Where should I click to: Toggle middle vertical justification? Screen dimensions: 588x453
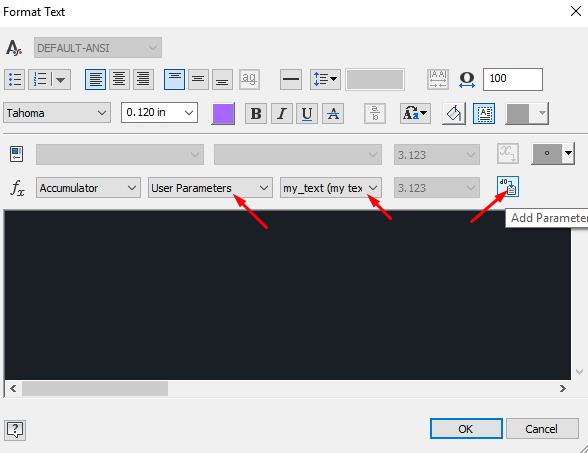click(x=198, y=80)
